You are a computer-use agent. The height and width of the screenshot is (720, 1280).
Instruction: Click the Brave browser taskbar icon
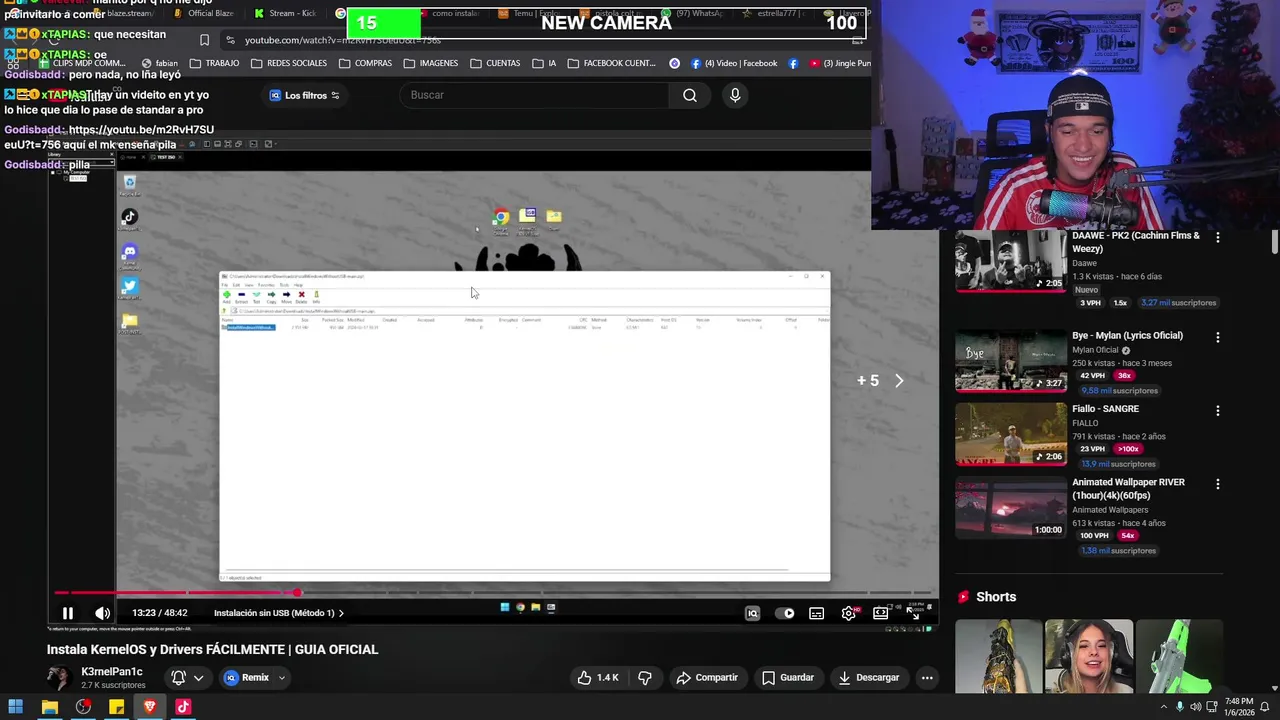pos(150,707)
